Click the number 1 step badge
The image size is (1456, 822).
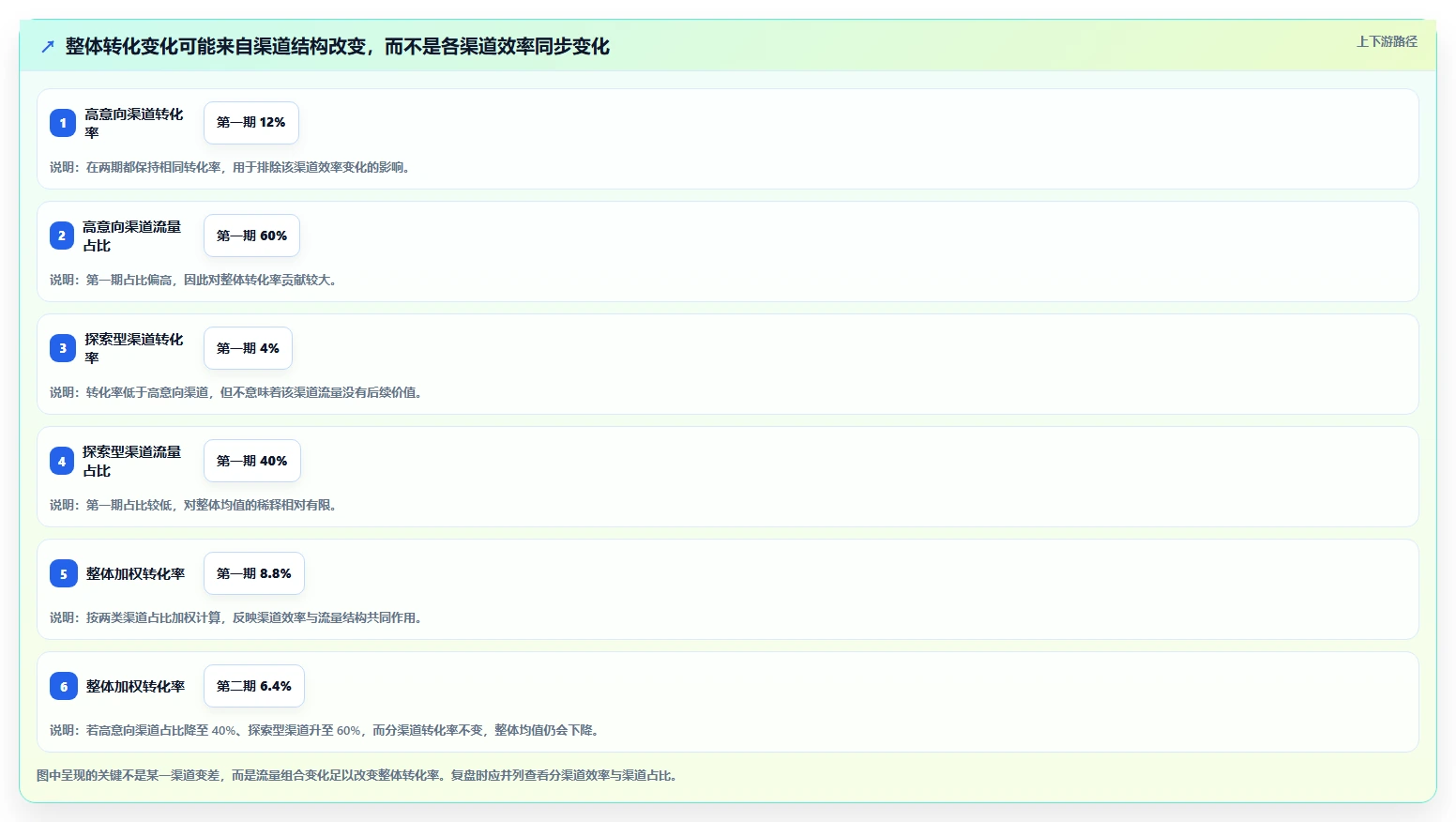pos(63,123)
